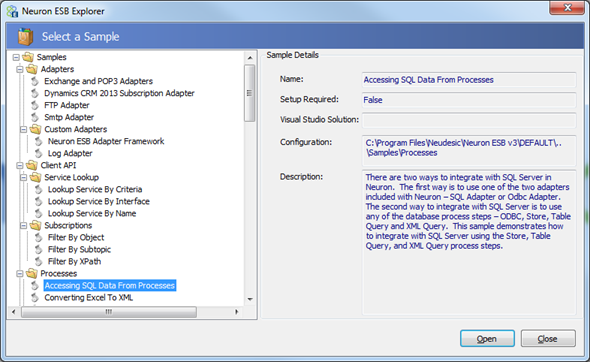Click the Processes folder icon
The height and width of the screenshot is (362, 590).
point(32,274)
